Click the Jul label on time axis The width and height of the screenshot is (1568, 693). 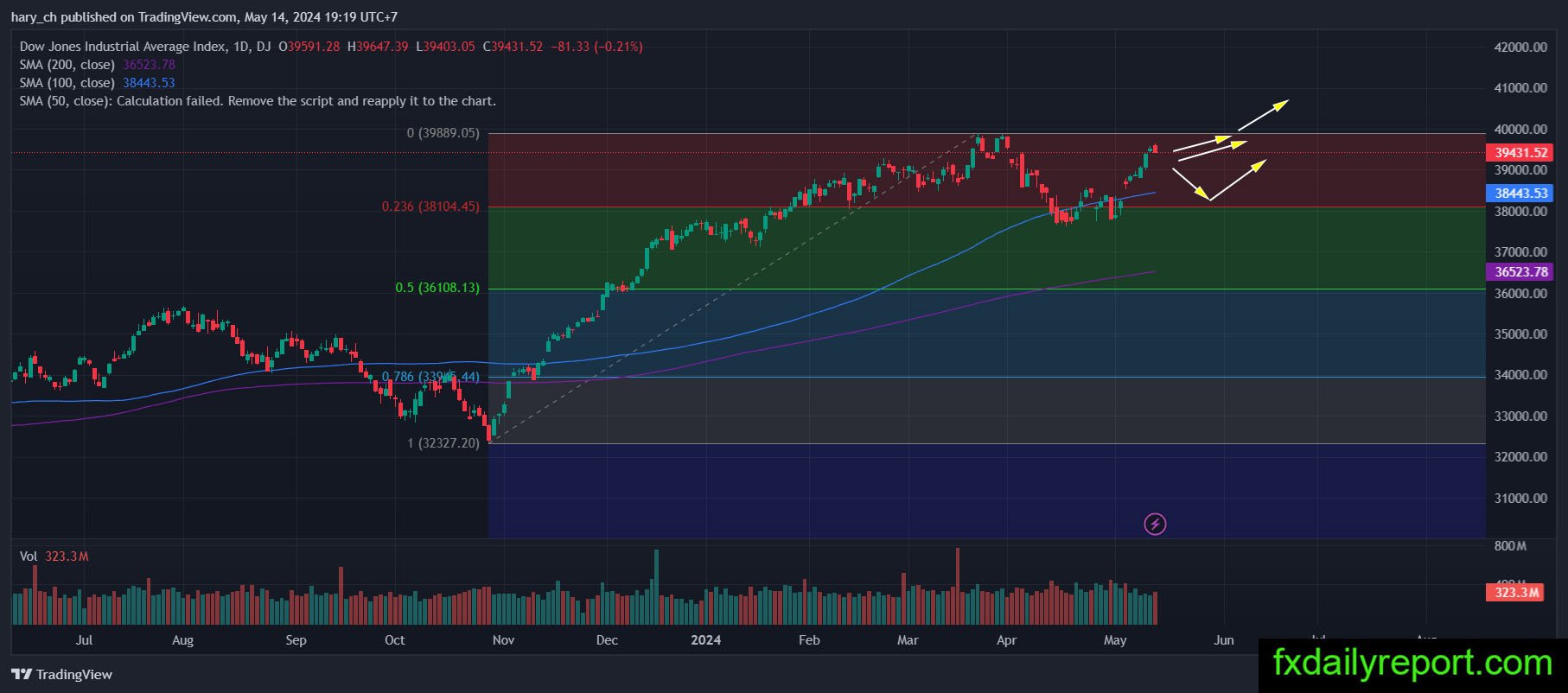pyautogui.click(x=84, y=640)
